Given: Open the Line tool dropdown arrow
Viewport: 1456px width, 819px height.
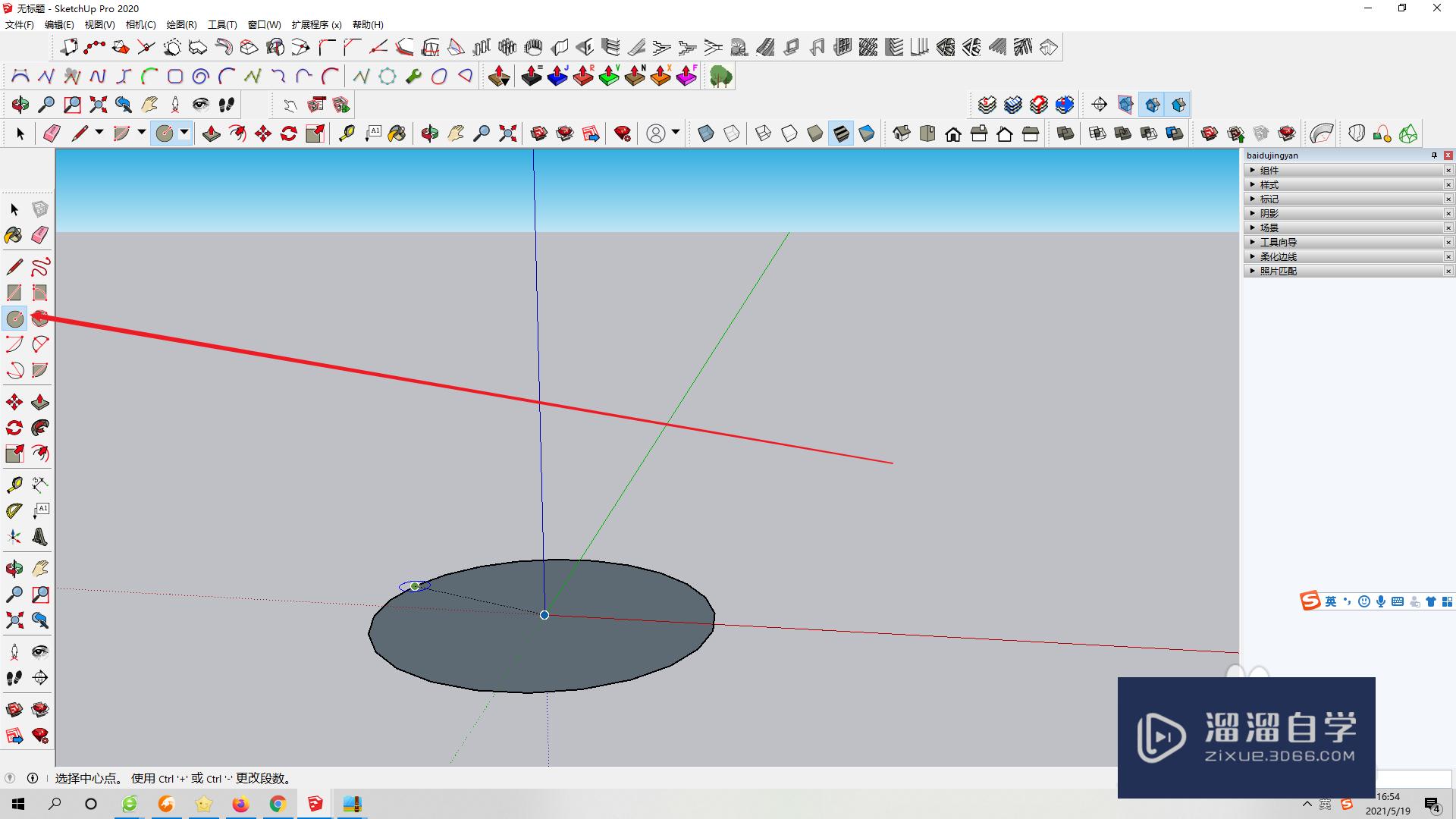Looking at the screenshot, I should (x=99, y=133).
